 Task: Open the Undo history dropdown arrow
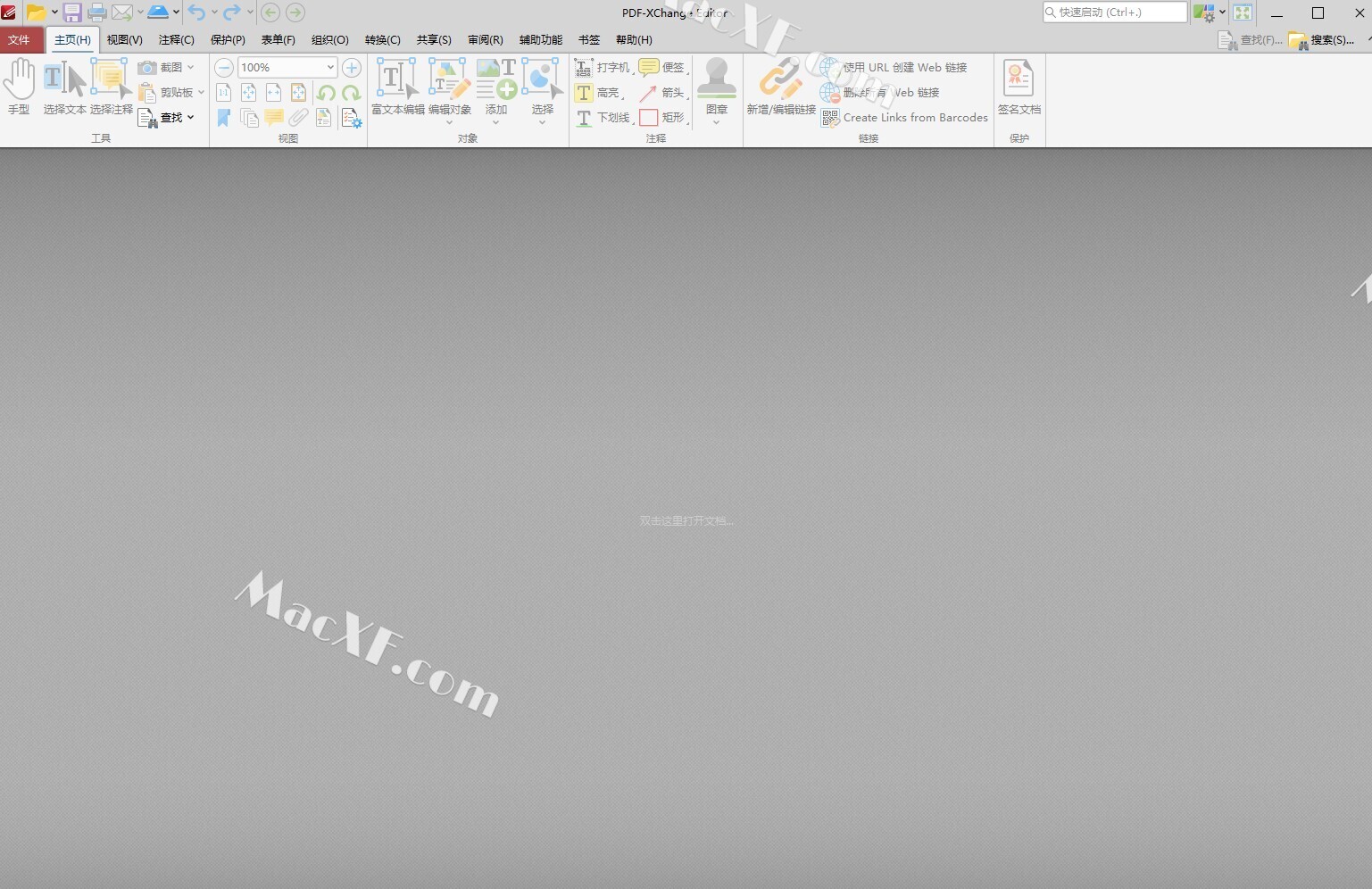click(x=214, y=12)
